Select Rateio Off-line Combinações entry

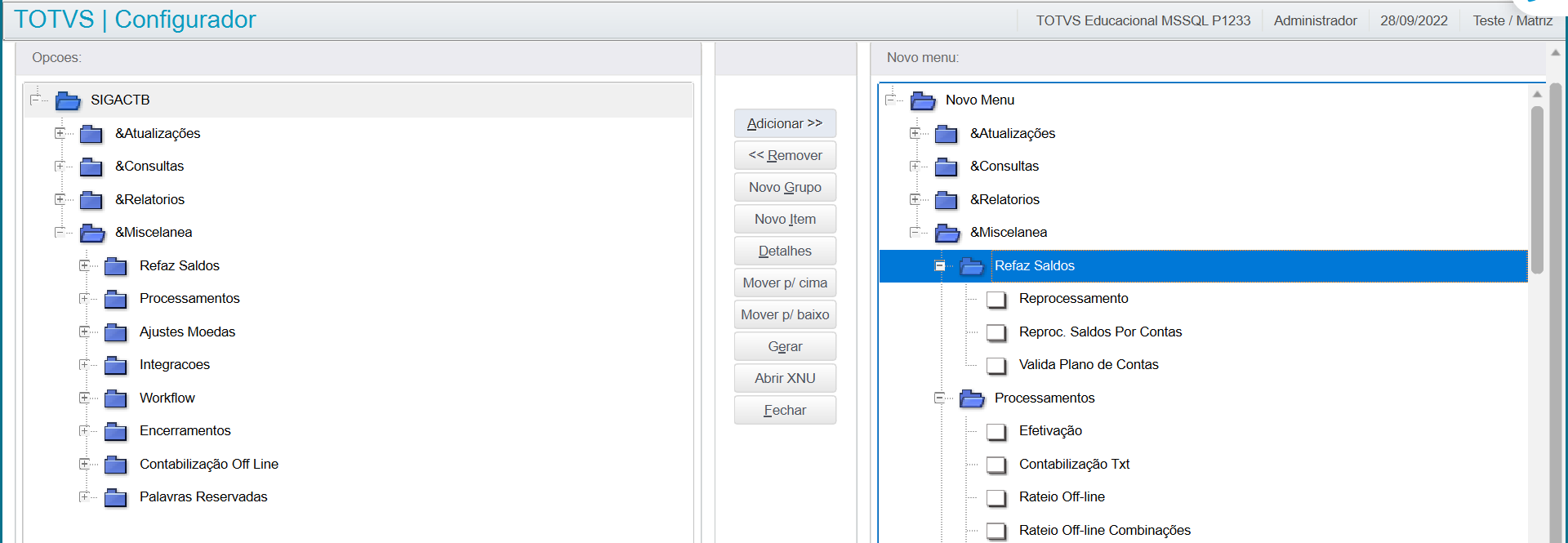click(1104, 530)
